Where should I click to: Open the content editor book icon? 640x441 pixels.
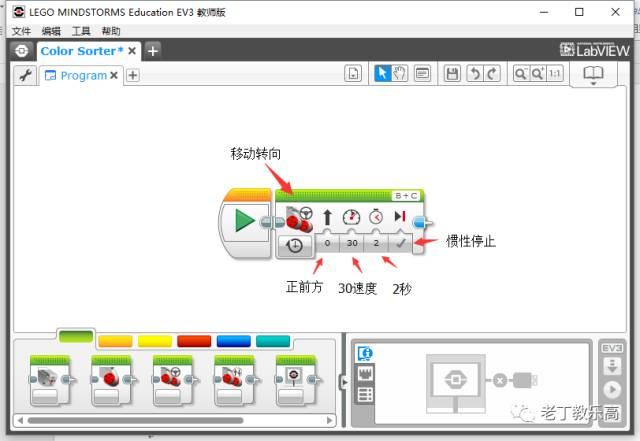click(593, 75)
